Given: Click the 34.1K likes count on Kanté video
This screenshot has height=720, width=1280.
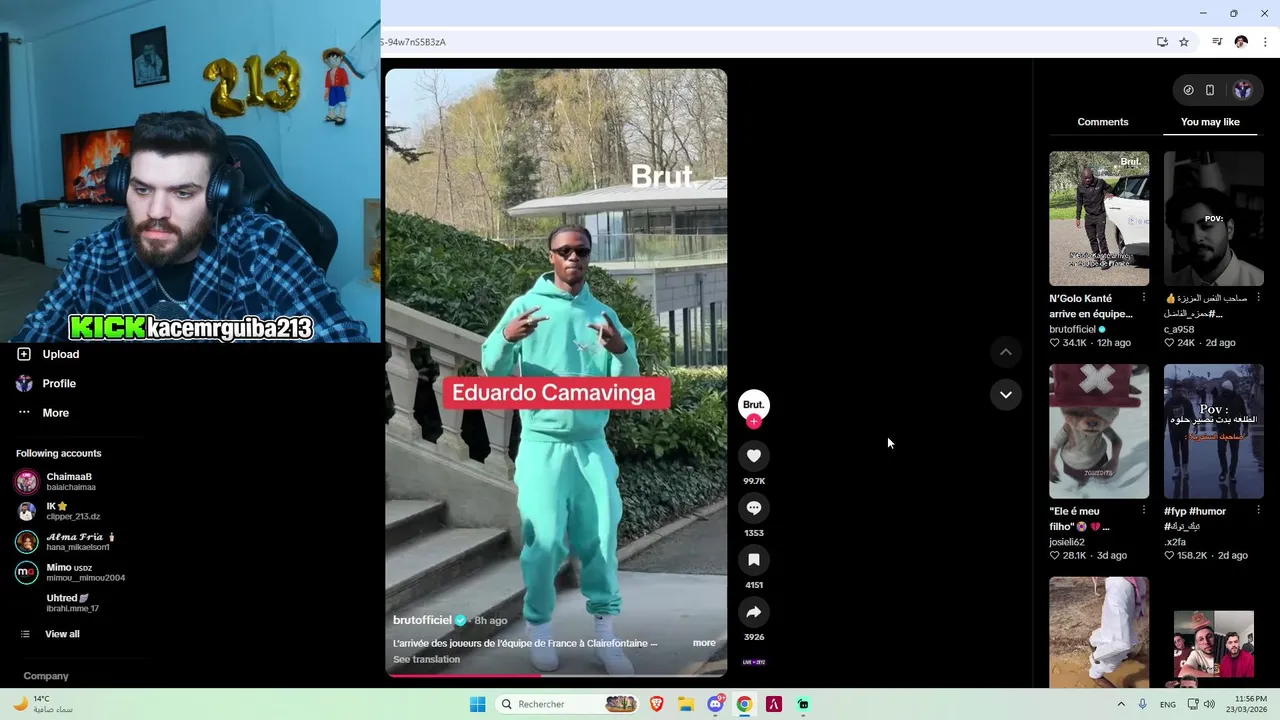Looking at the screenshot, I should 1075,343.
